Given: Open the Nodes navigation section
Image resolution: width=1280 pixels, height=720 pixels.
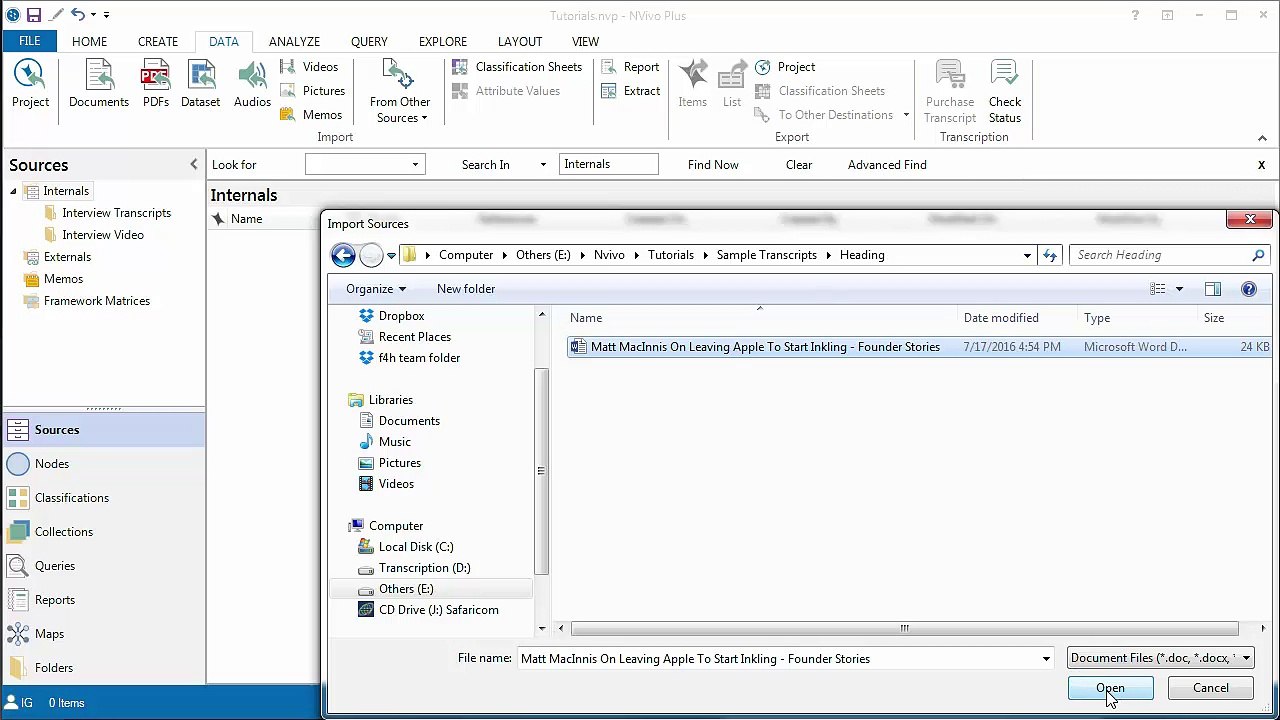Looking at the screenshot, I should [103, 464].
